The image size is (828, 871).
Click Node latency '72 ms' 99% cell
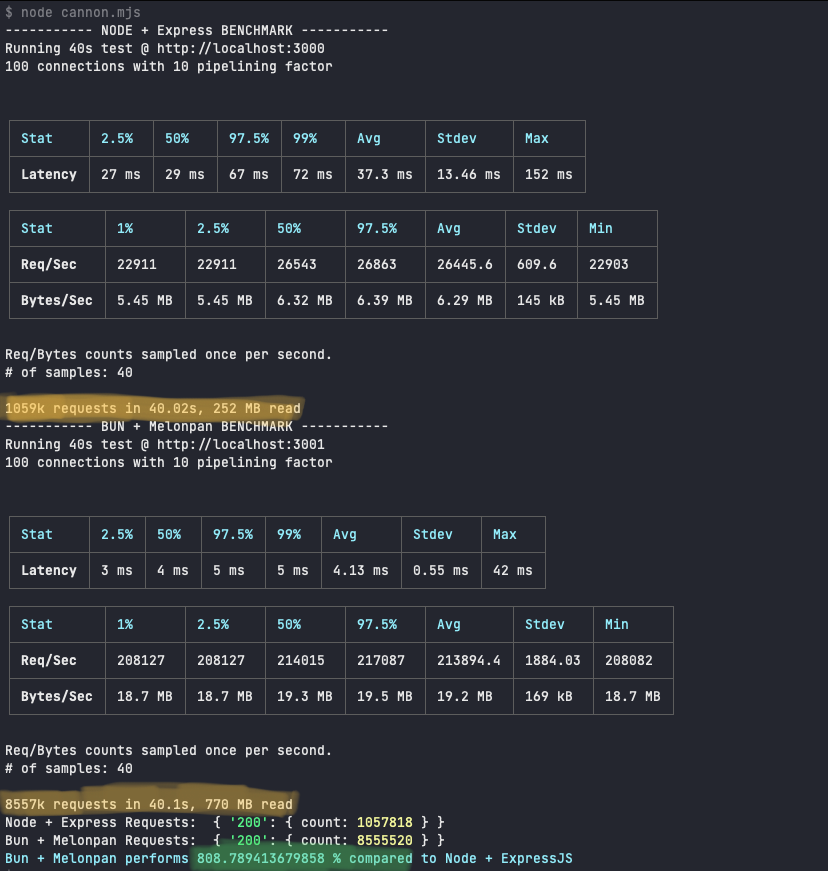[x=313, y=174]
